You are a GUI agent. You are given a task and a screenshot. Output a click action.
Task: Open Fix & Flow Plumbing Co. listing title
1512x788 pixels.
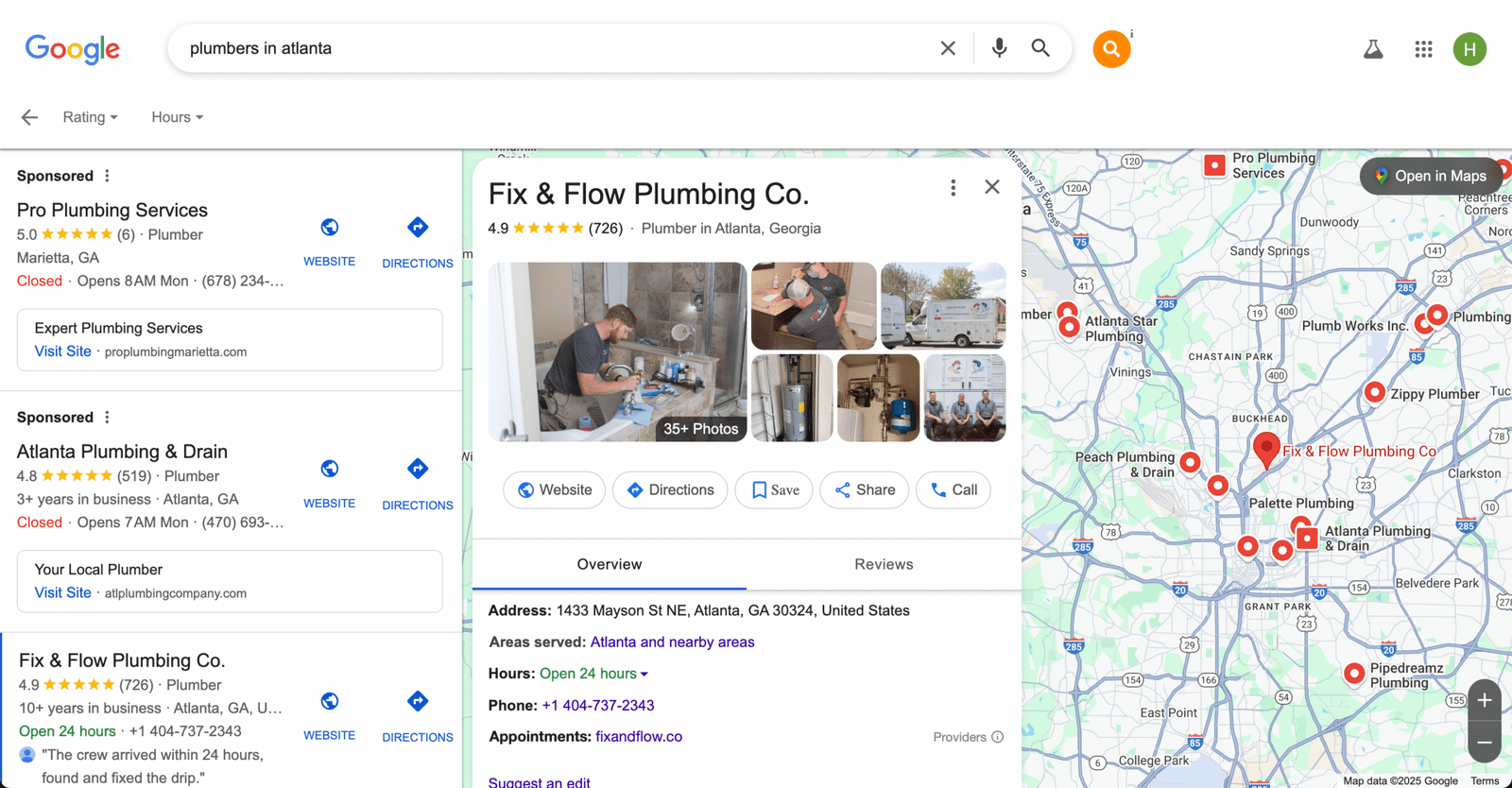[x=122, y=660]
